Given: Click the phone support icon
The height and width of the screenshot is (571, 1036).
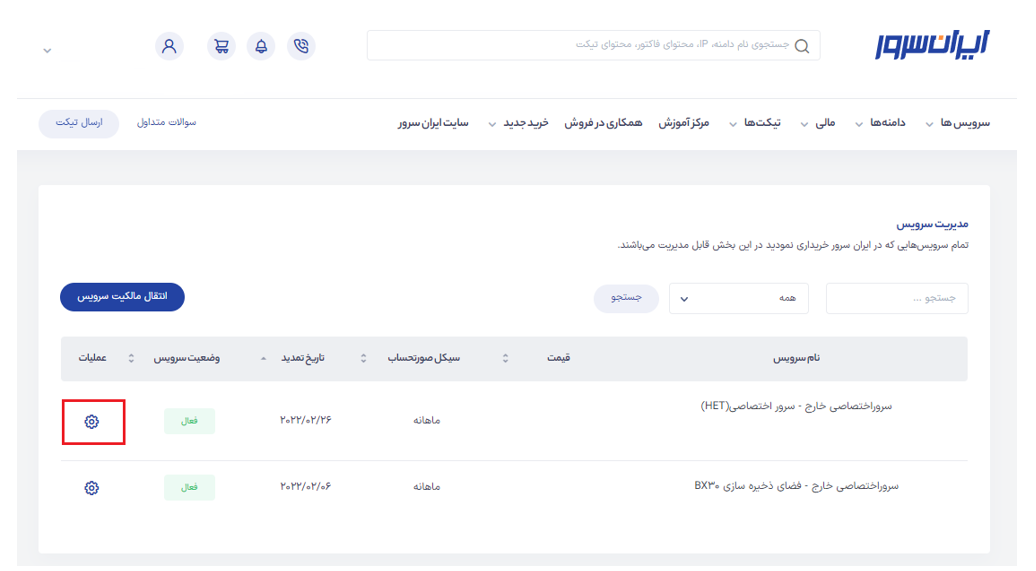Looking at the screenshot, I should click(301, 46).
